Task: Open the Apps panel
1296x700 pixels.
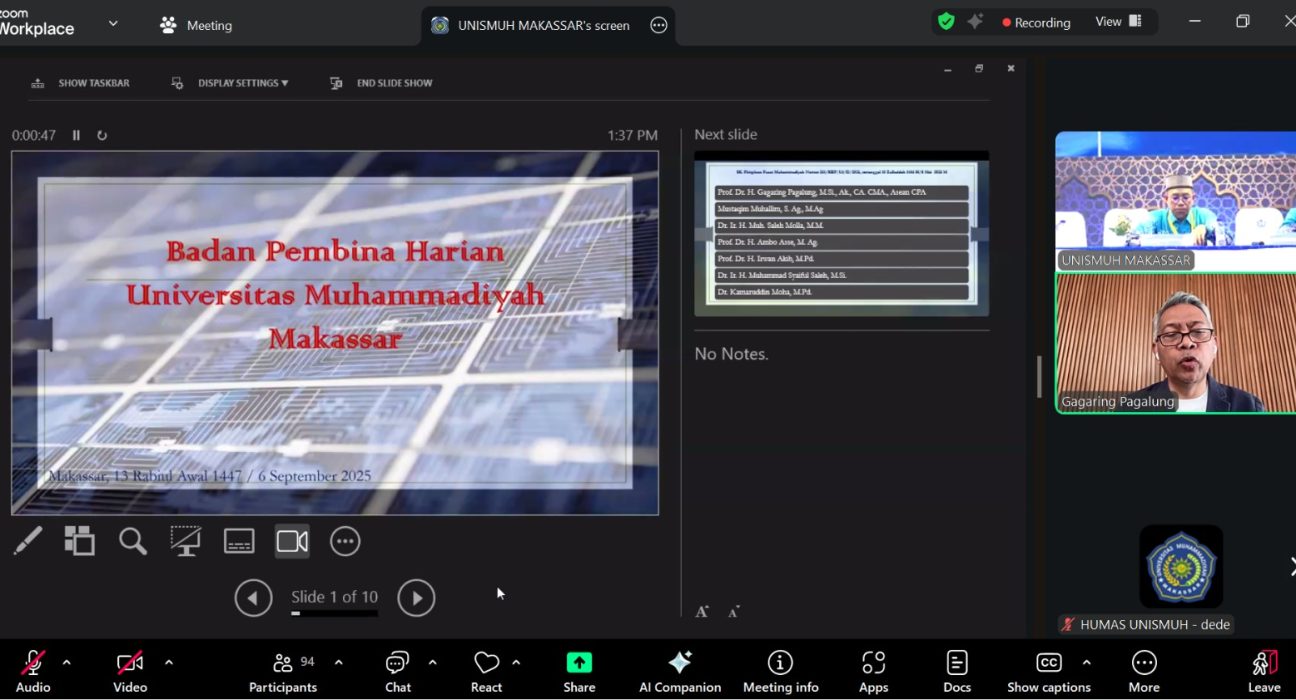Action: (874, 671)
